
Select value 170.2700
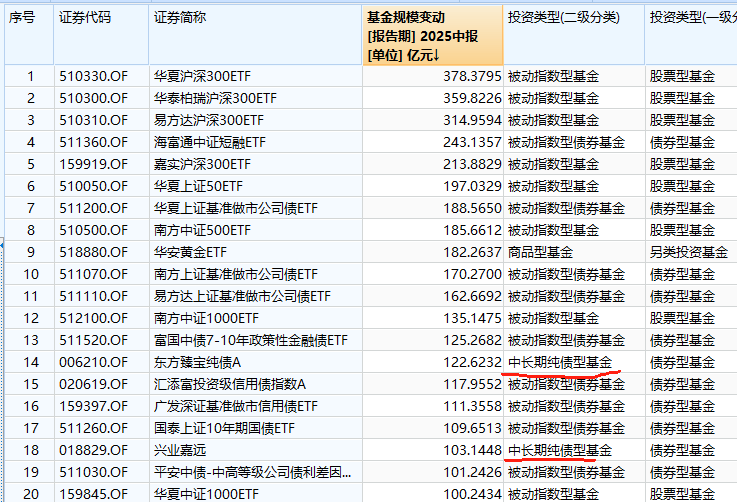coord(472,275)
